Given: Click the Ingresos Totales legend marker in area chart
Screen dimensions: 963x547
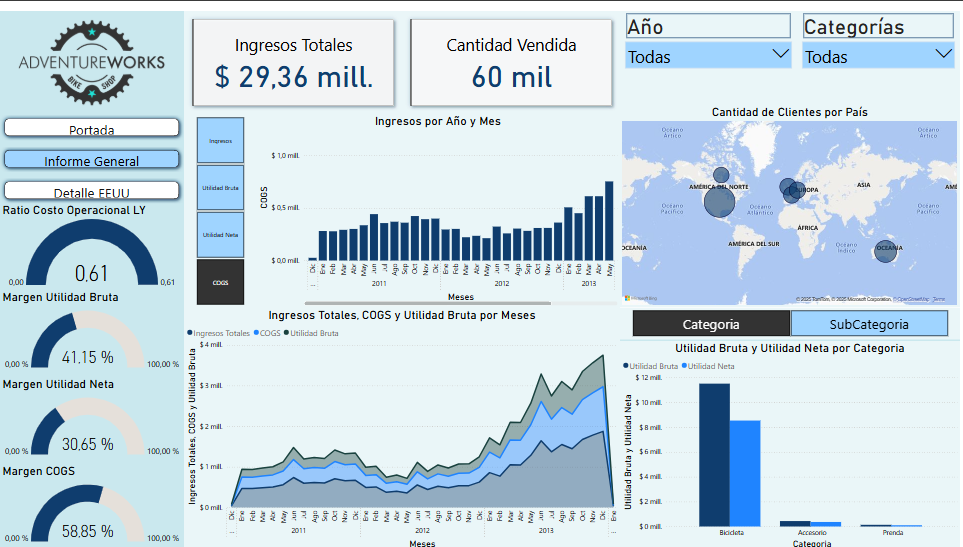Looking at the screenshot, I should [190, 332].
